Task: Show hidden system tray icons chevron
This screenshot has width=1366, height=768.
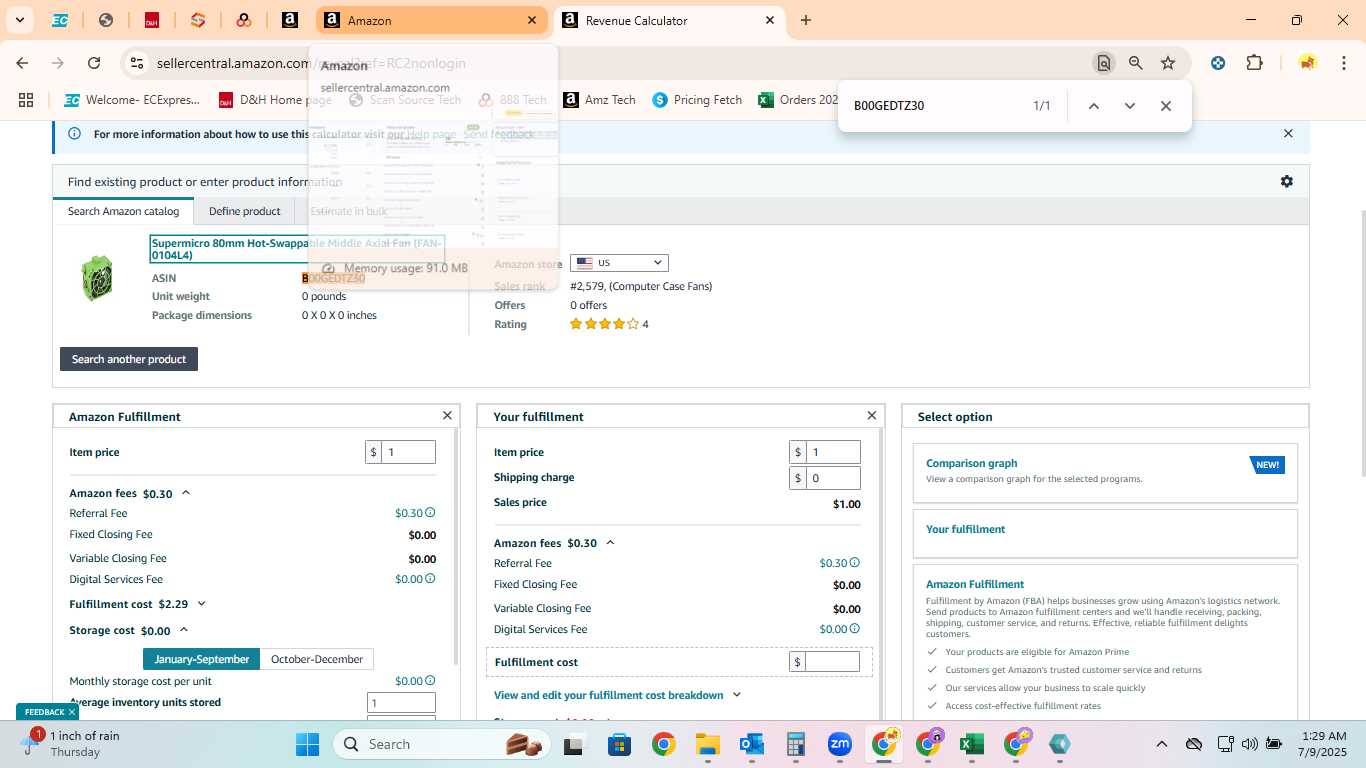Action: (1161, 744)
